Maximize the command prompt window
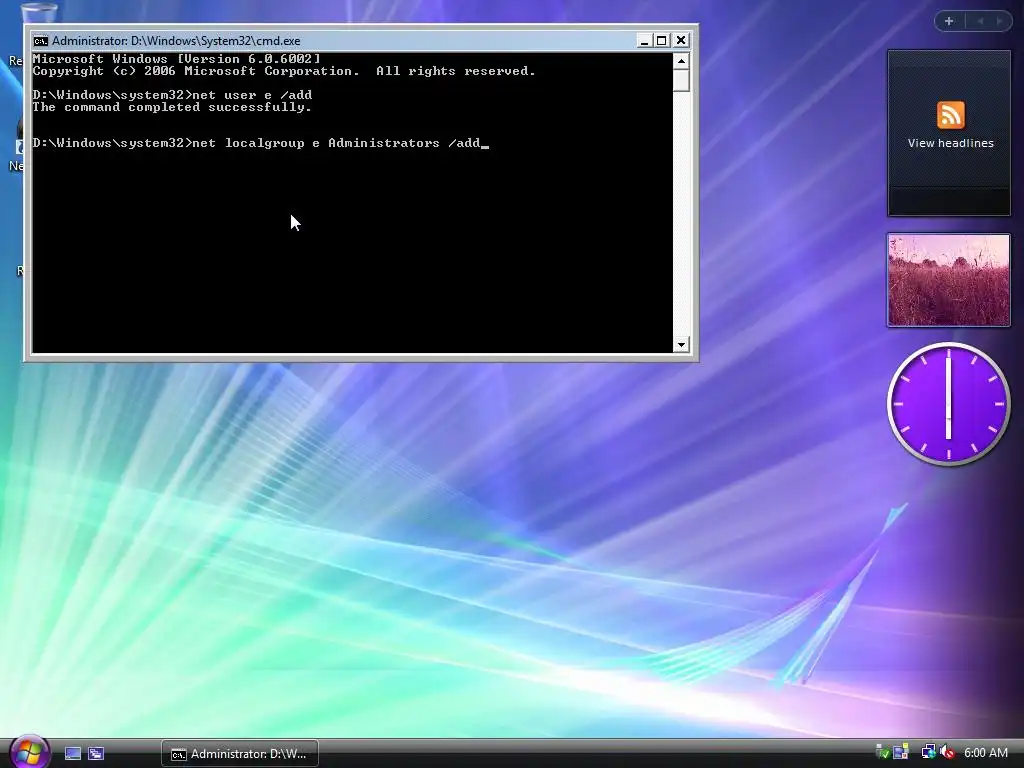The height and width of the screenshot is (768, 1024). 662,40
